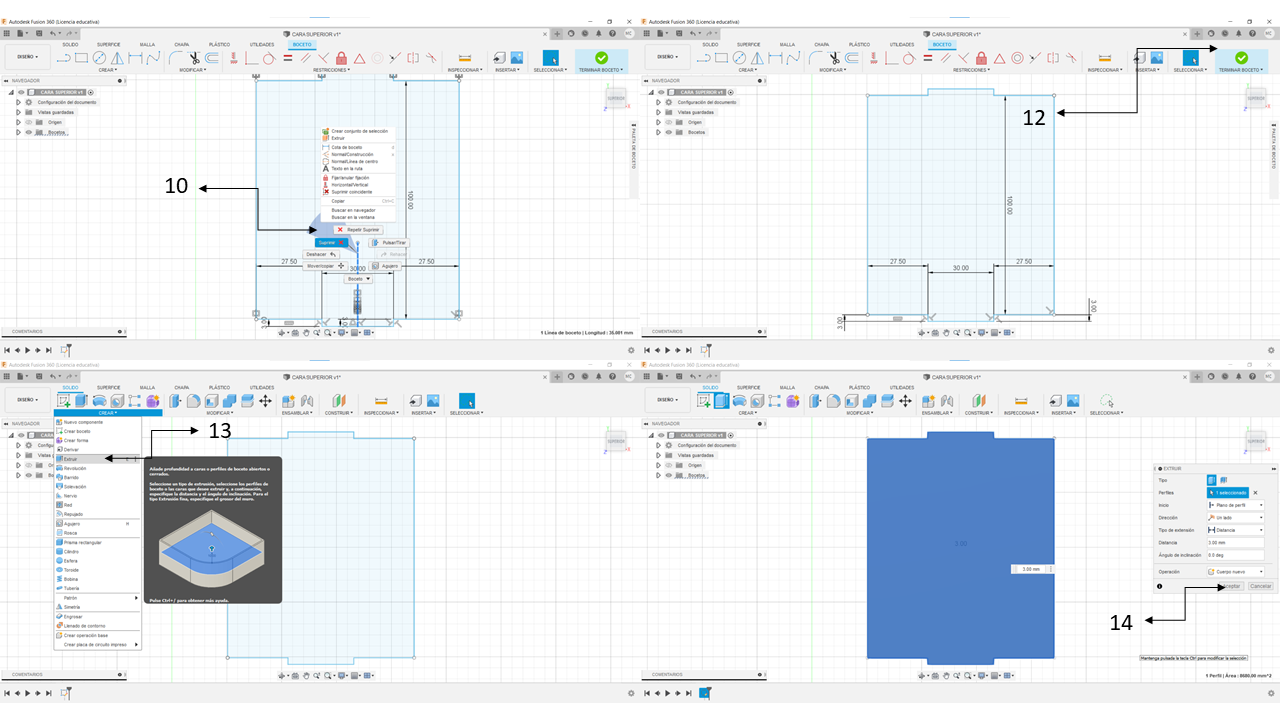The image size is (1280, 720).
Task: Click the Repetir Suprimir button
Action: click(359, 229)
